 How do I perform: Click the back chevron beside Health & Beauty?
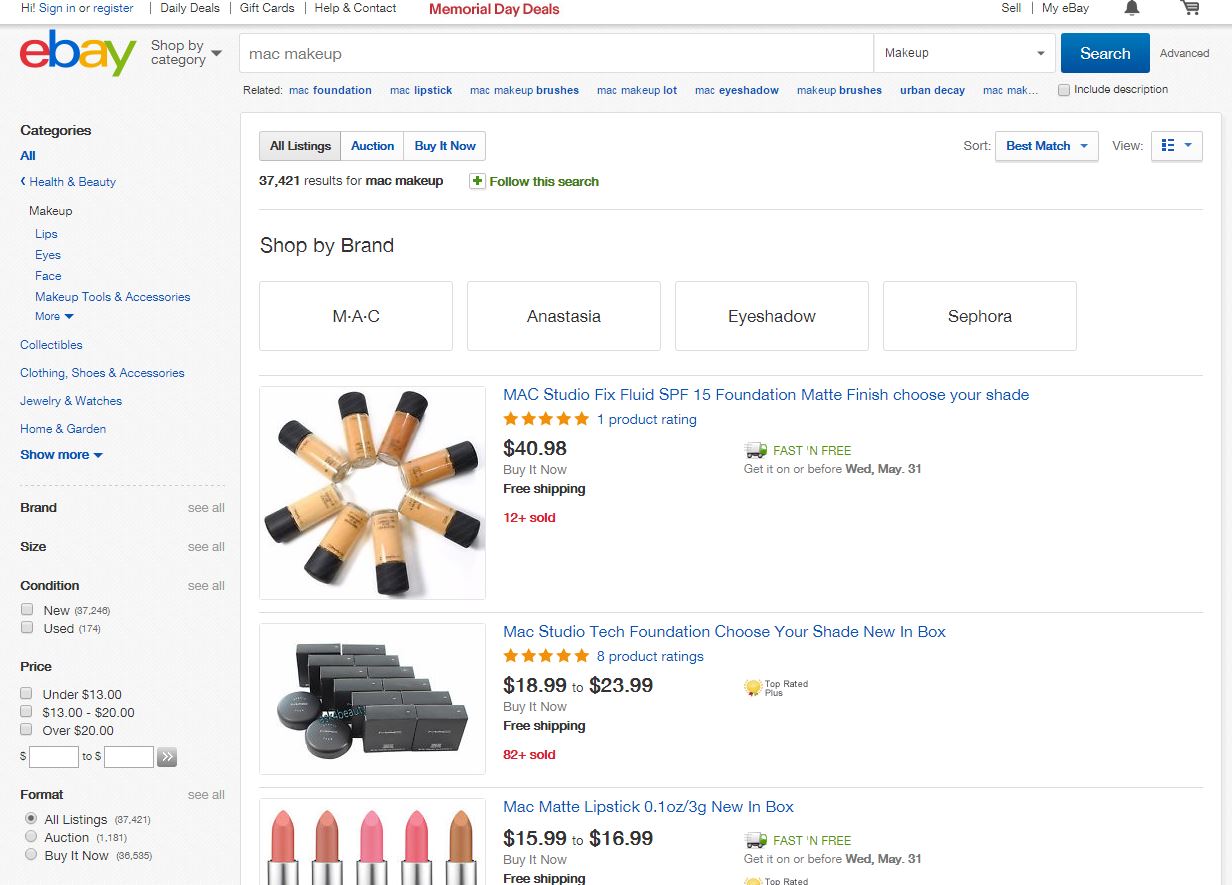[23, 181]
